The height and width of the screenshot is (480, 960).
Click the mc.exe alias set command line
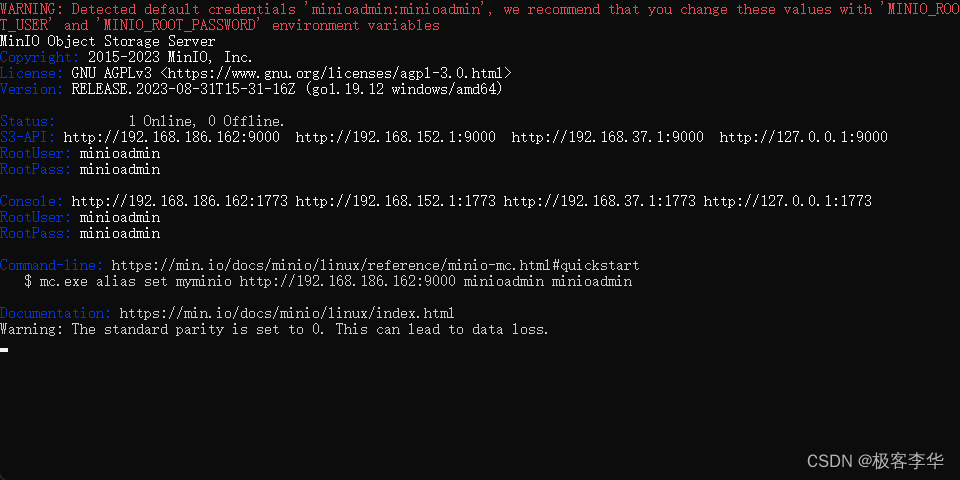tap(328, 282)
